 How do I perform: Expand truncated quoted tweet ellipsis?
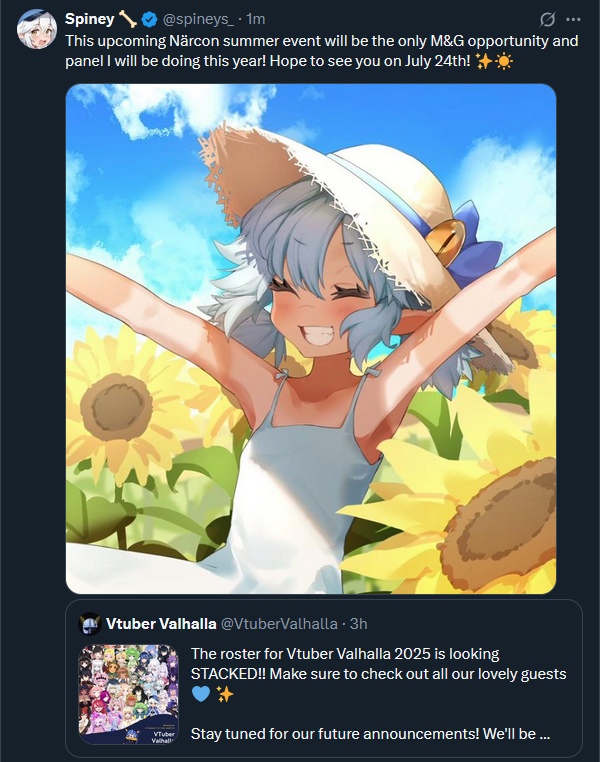(545, 734)
